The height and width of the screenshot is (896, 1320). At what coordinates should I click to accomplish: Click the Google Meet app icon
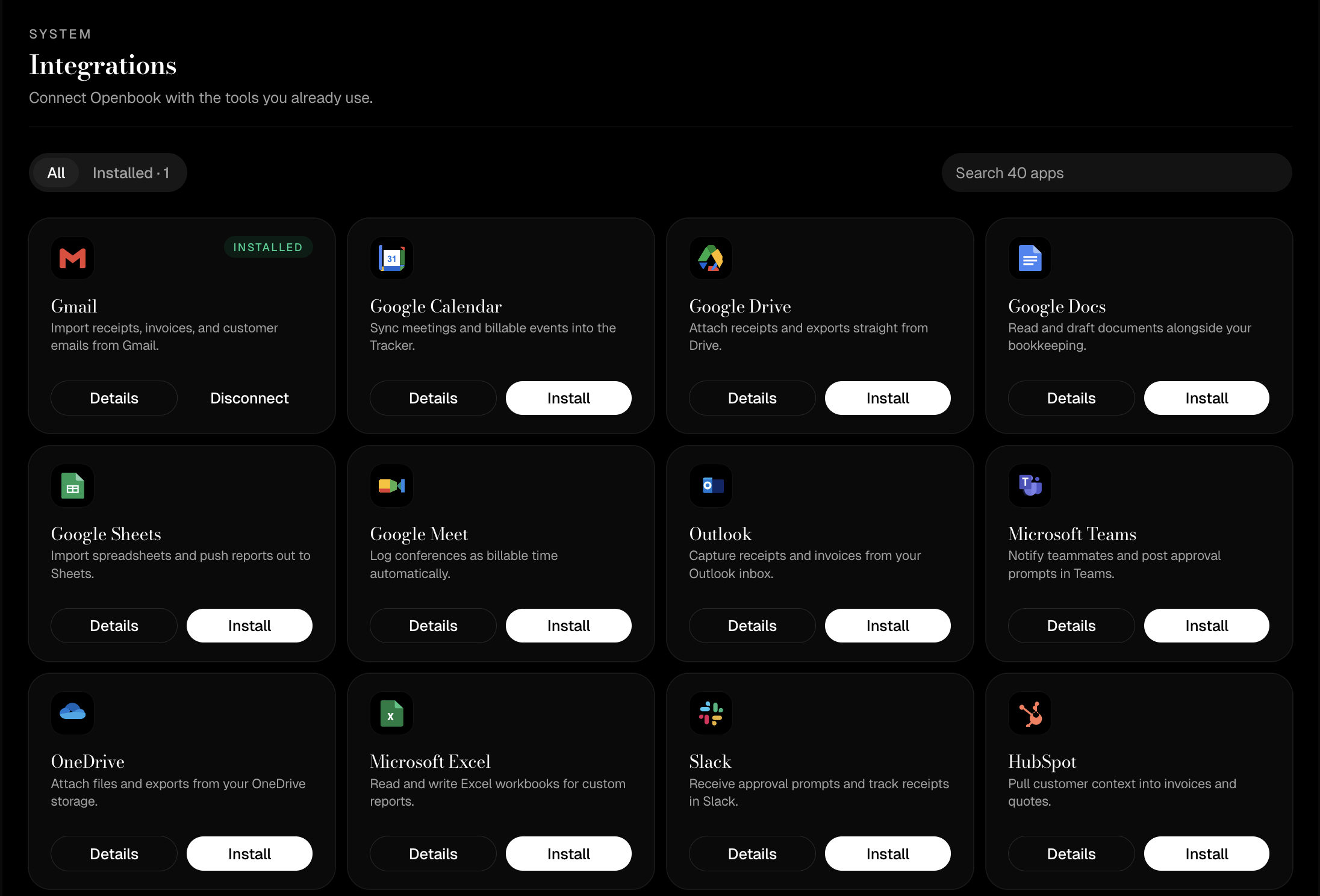pos(391,486)
